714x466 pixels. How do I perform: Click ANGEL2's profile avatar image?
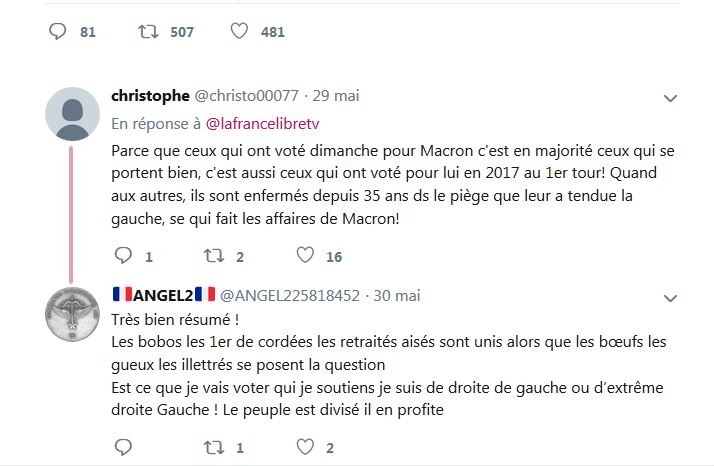(x=73, y=314)
